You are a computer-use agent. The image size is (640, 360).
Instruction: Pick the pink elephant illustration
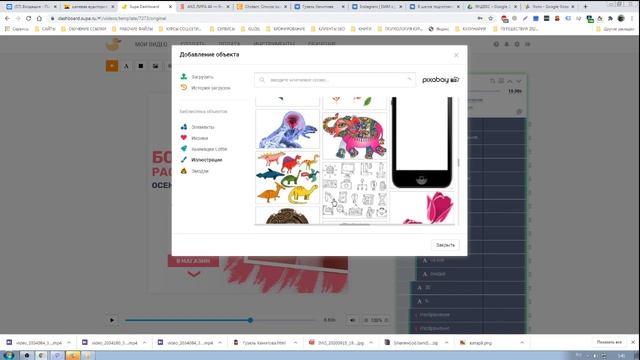[355, 135]
